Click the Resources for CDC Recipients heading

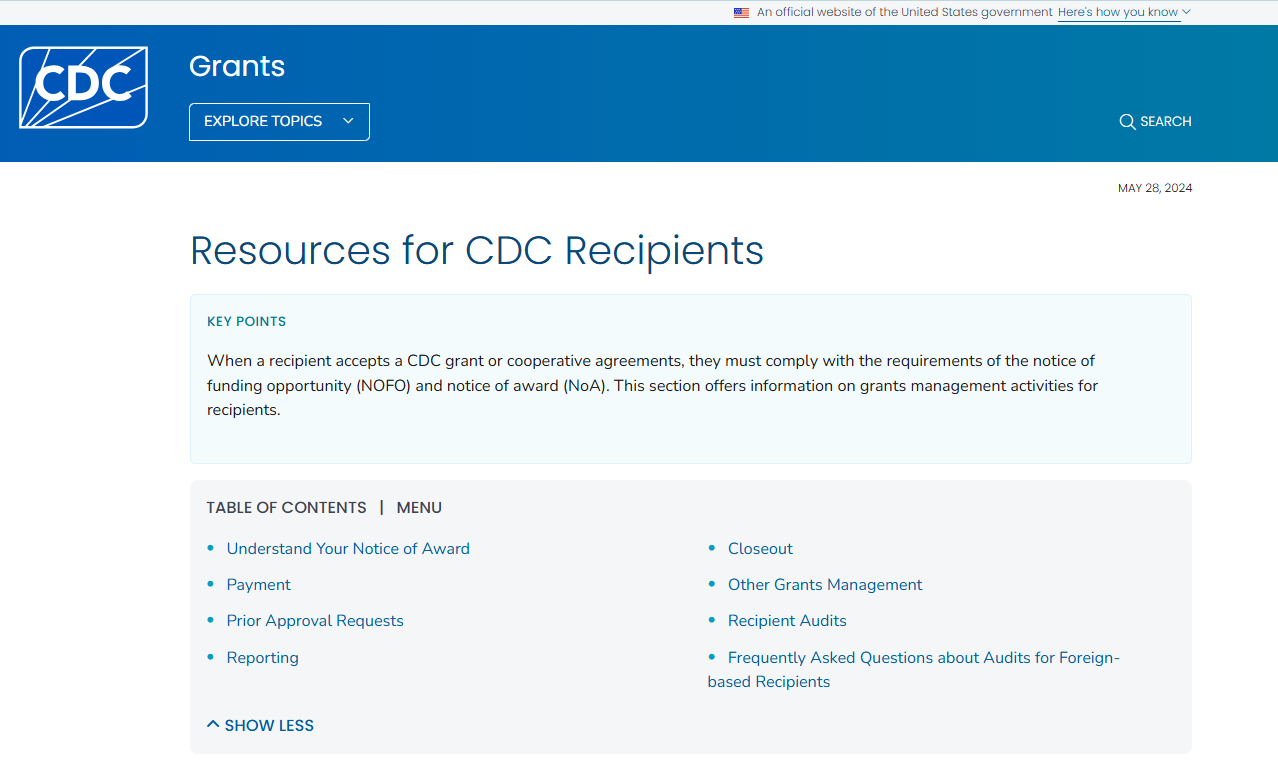(x=476, y=251)
